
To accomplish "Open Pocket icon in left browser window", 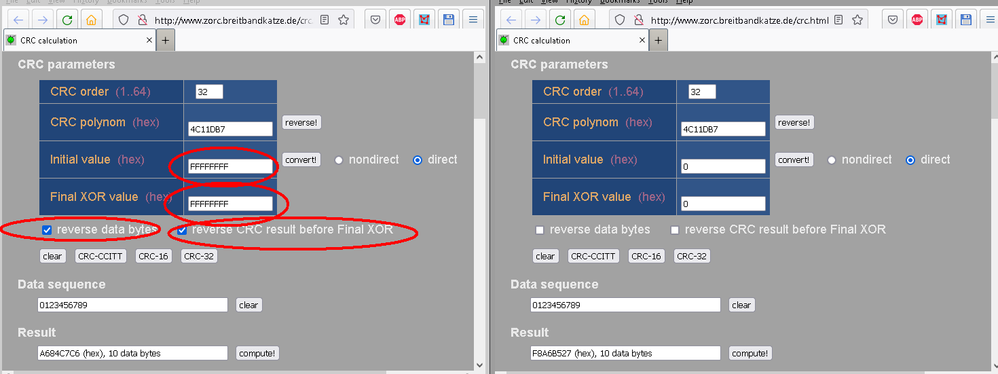I will coord(376,20).
